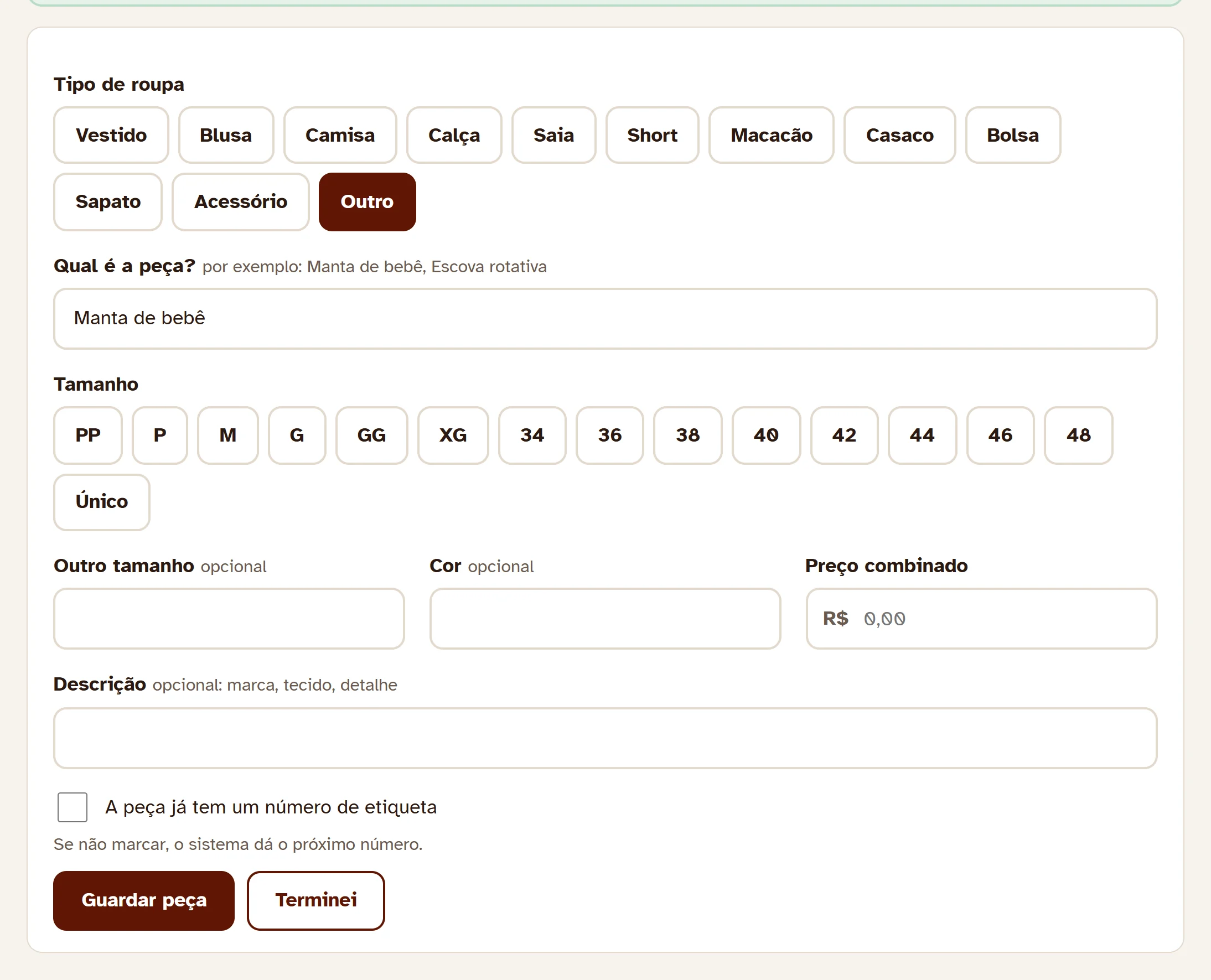This screenshot has height=980, width=1211.
Task: Choose the Saia option
Action: point(553,136)
